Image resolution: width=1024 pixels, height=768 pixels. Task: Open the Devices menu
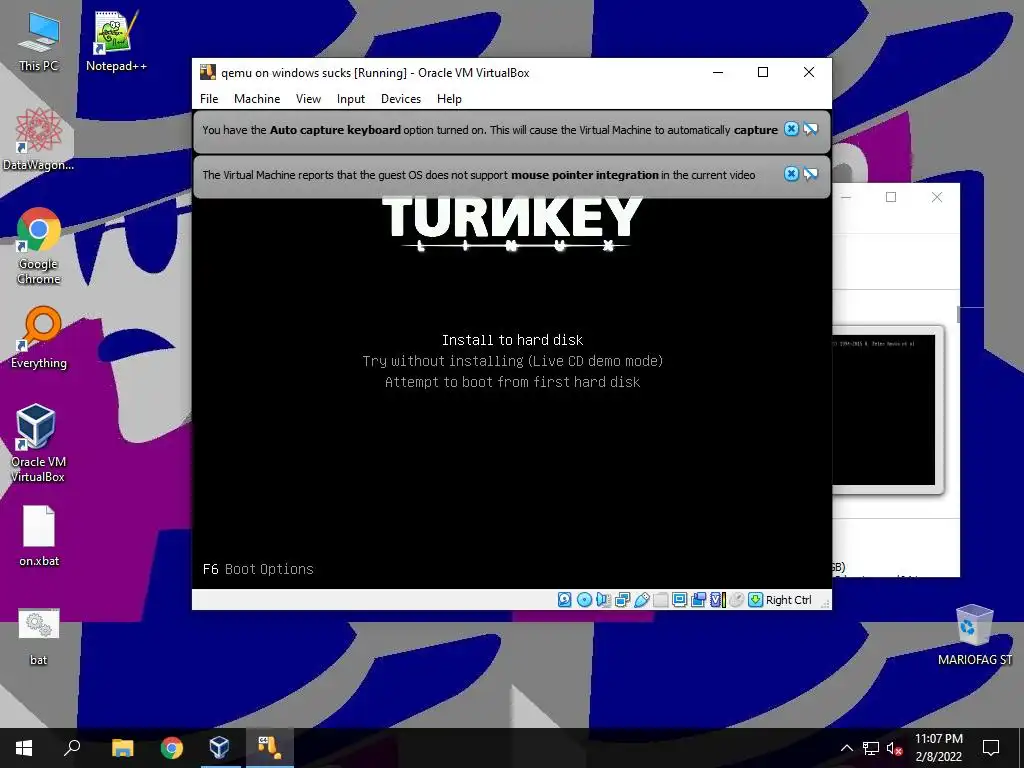click(401, 99)
